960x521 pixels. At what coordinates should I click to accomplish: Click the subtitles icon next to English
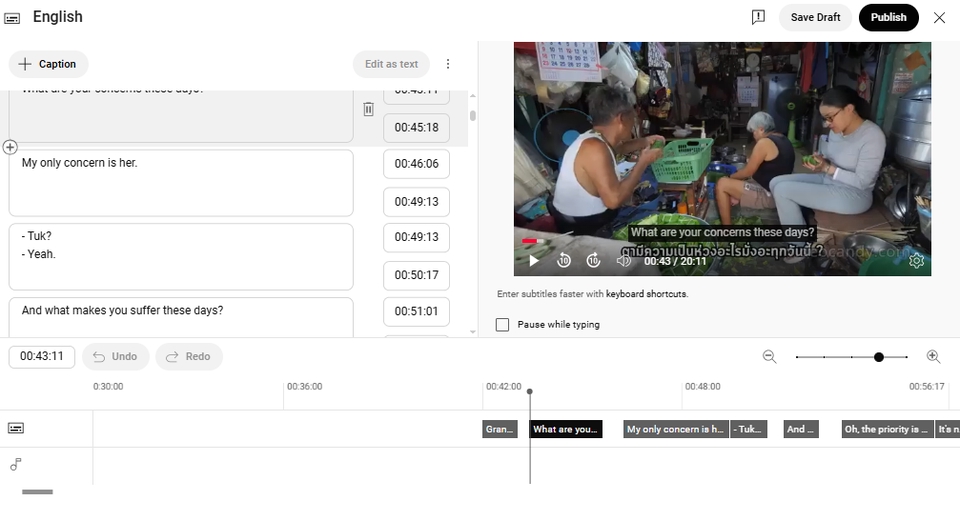click(x=12, y=18)
